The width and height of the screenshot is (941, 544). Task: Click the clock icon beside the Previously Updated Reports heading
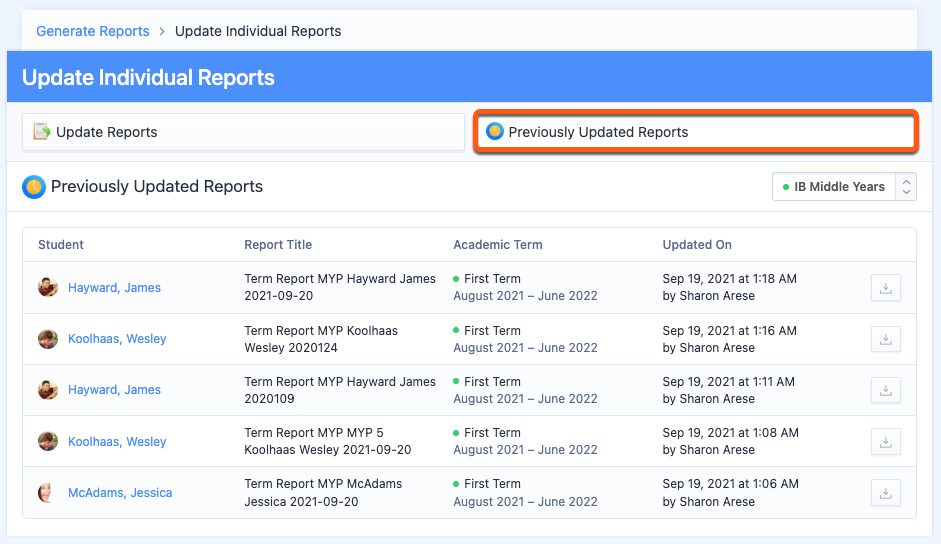(x=34, y=186)
